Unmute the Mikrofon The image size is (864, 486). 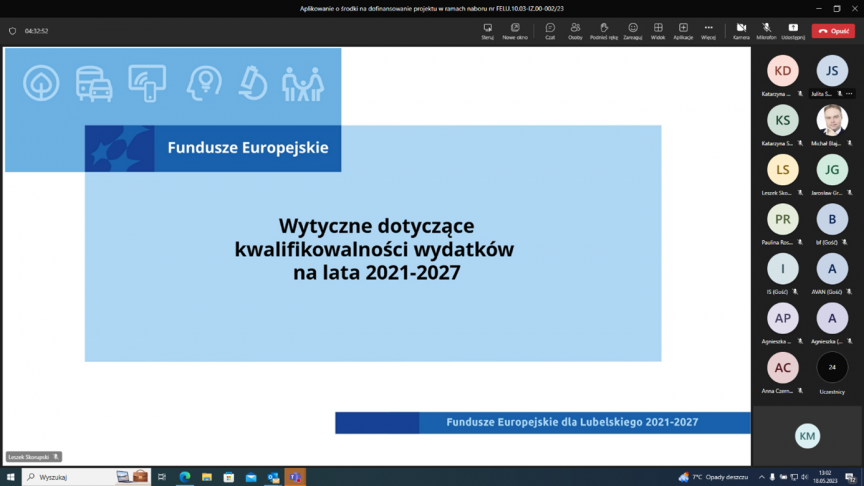(x=766, y=31)
